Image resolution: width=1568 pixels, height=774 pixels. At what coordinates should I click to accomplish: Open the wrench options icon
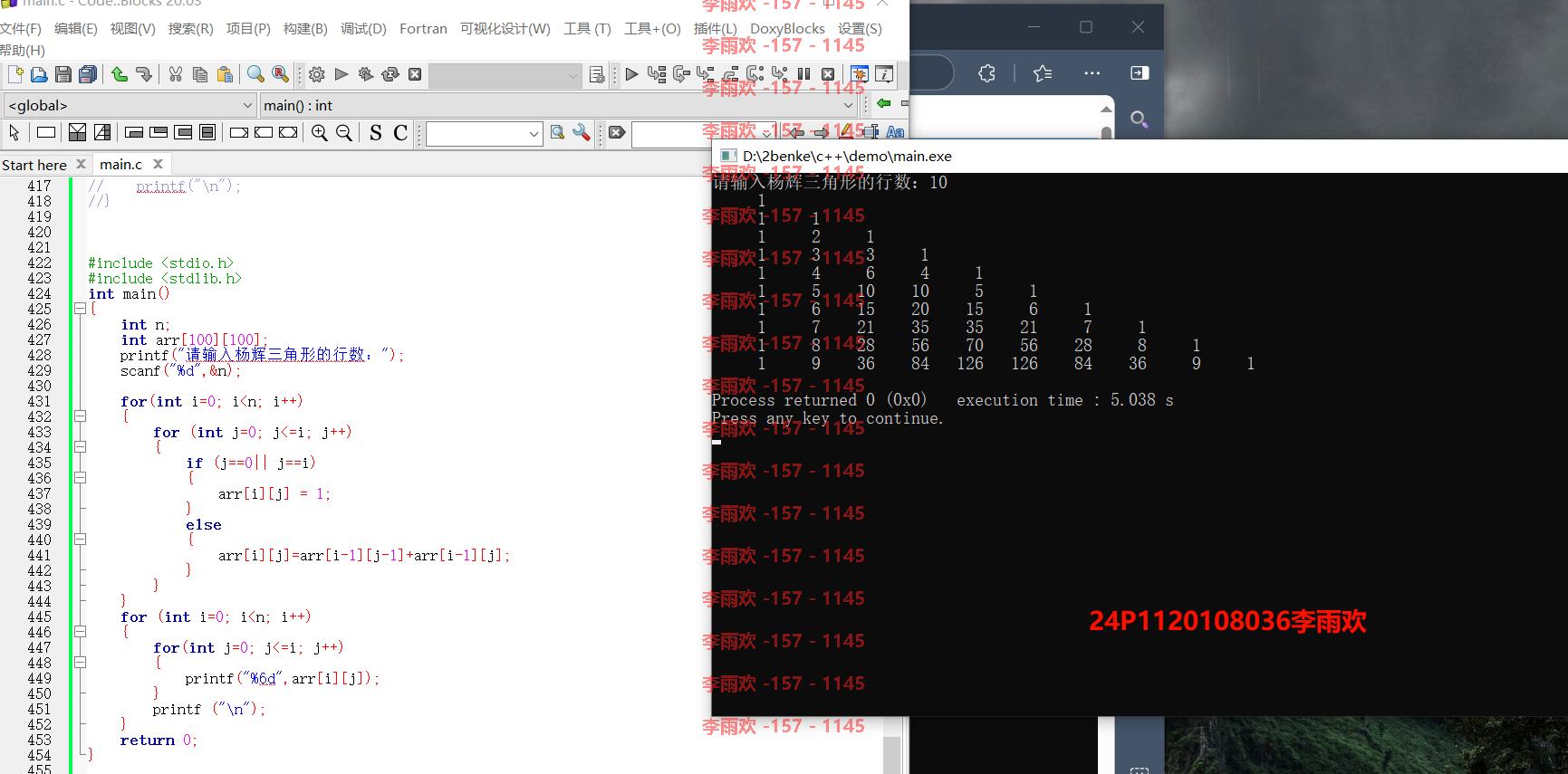coord(582,133)
